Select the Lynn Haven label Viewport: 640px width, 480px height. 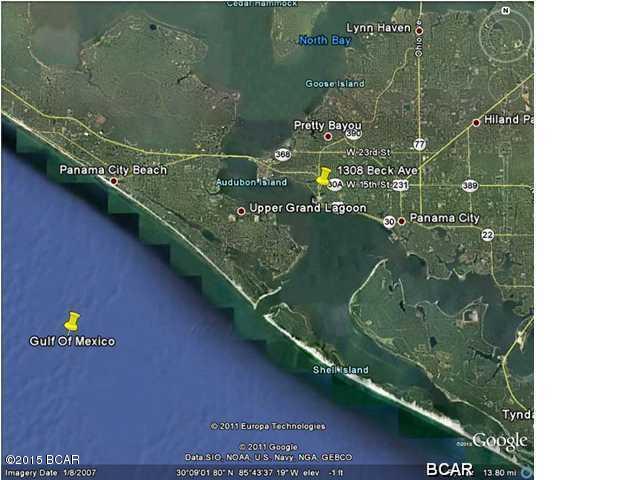coord(378,28)
